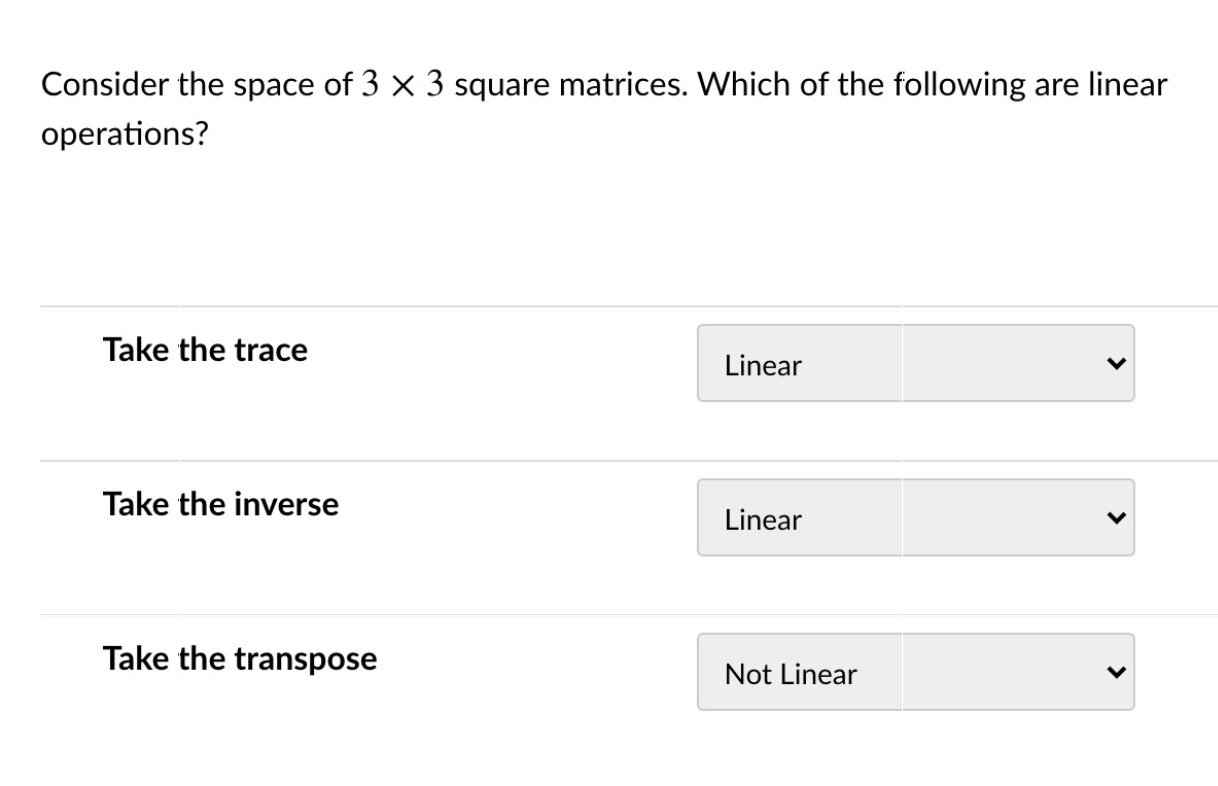Click the word "Consider" starting the question
Viewport: 1218px width, 786px height.
pos(105,85)
